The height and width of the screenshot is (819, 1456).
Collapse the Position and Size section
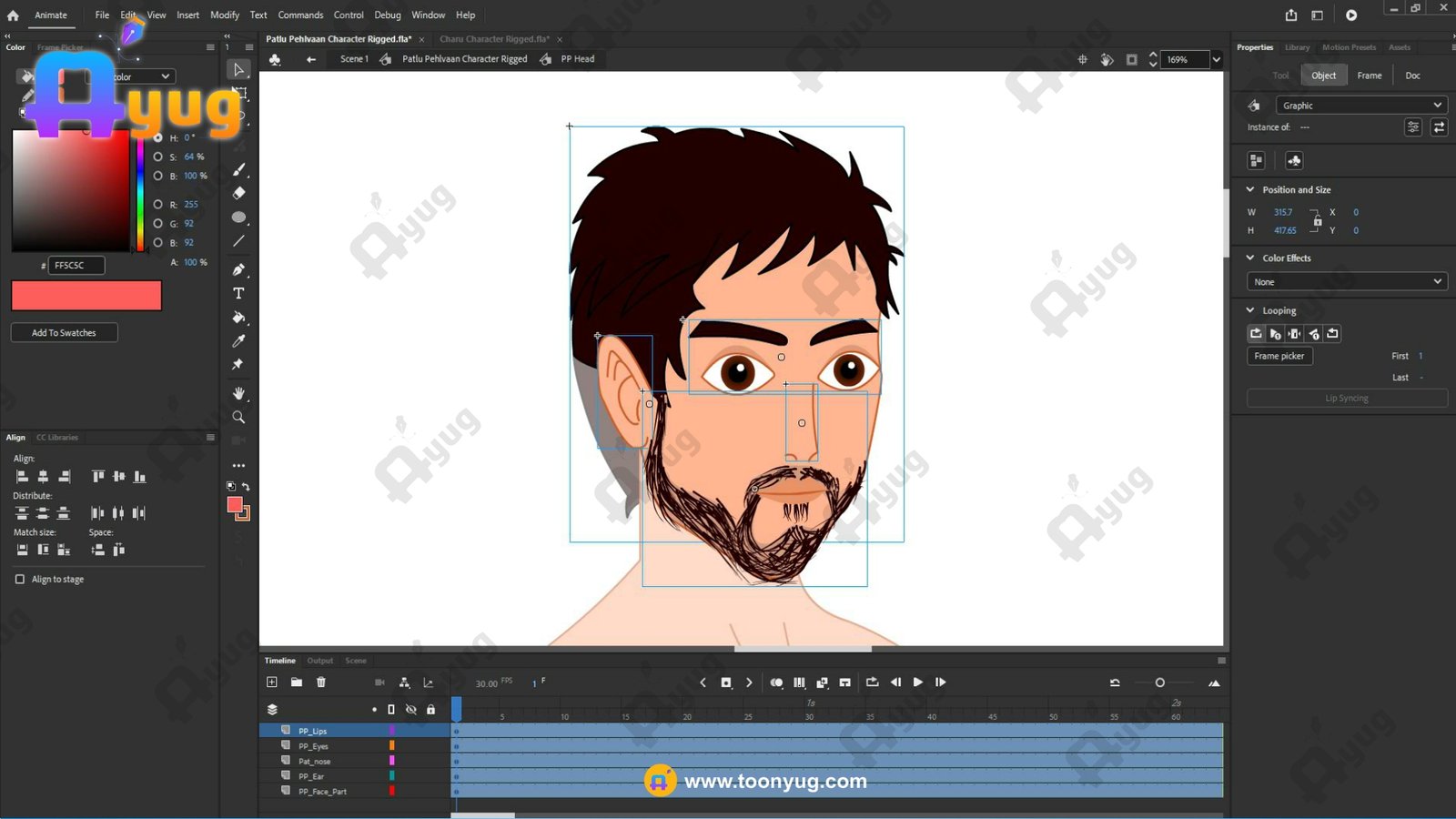coord(1250,189)
